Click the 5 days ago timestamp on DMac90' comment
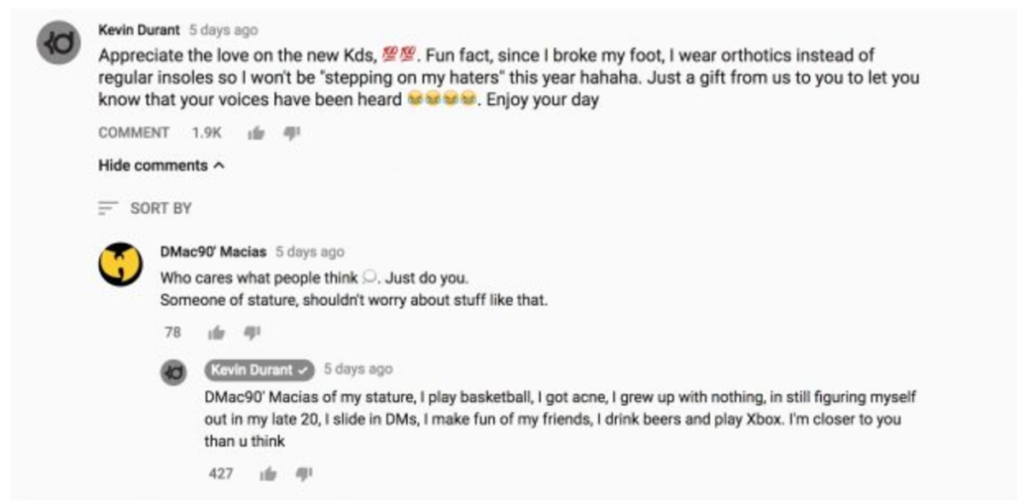 (x=310, y=252)
